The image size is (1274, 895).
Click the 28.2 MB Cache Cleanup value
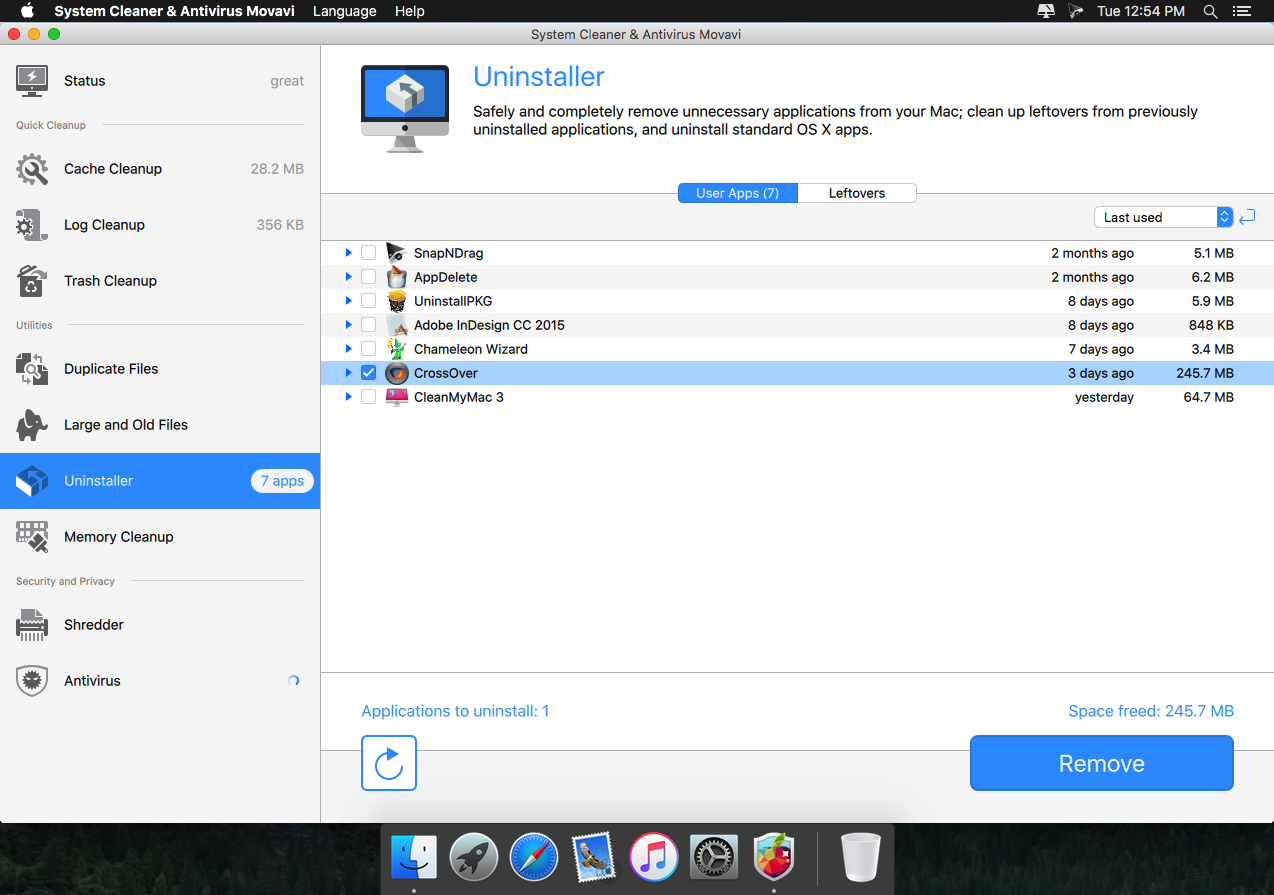click(x=277, y=169)
